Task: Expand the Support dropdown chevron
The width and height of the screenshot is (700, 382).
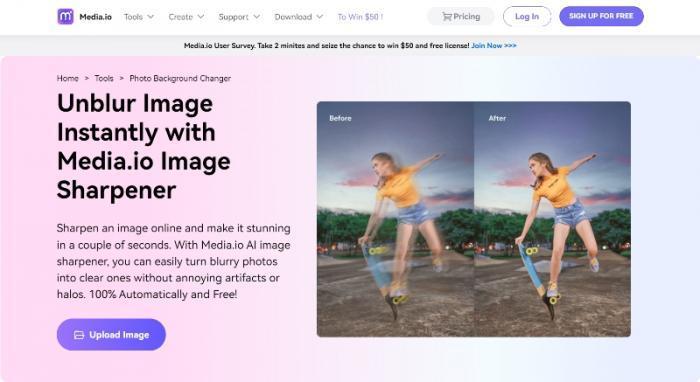Action: (x=256, y=17)
